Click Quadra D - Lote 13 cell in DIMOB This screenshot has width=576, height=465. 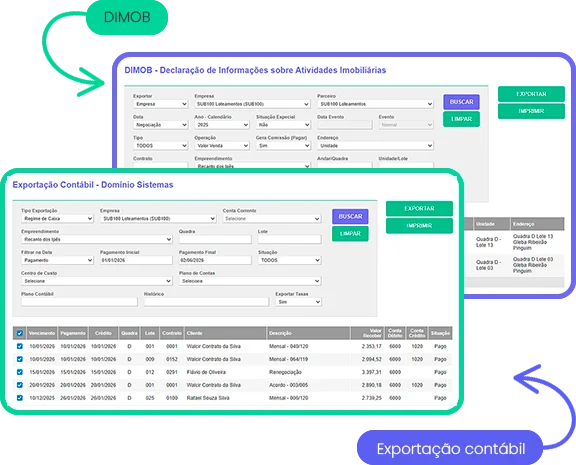tap(488, 242)
